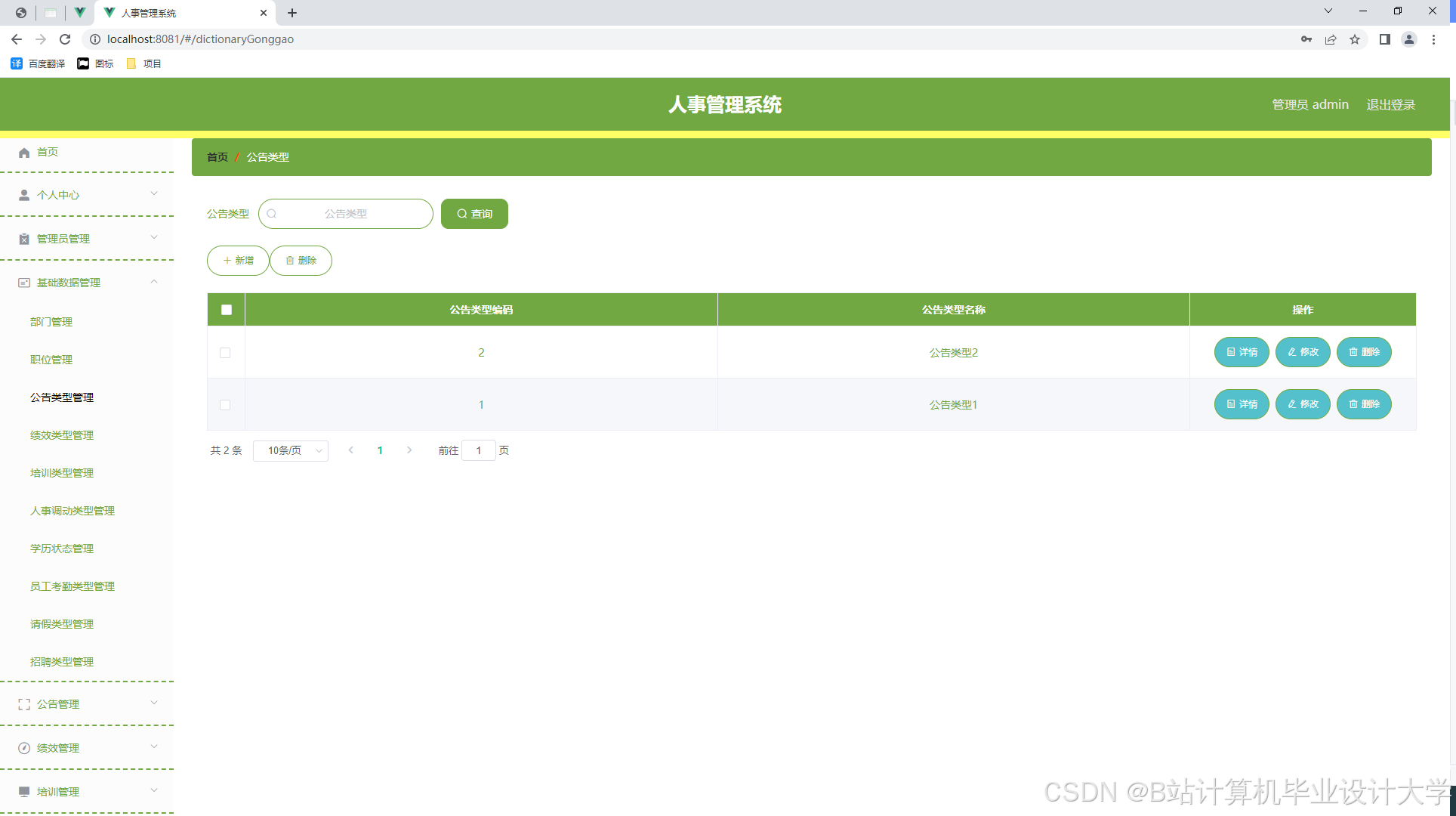Expand the 管理员管理 submenu chevron
1456x816 pixels.
(x=154, y=238)
